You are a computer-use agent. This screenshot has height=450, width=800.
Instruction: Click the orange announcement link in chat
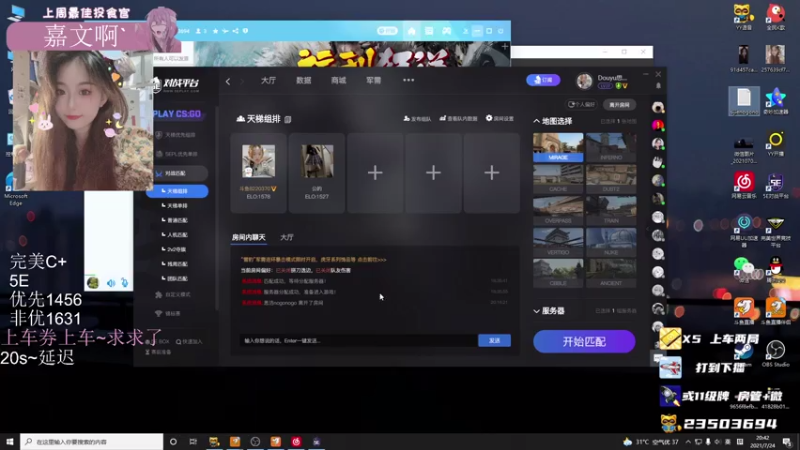click(313, 260)
